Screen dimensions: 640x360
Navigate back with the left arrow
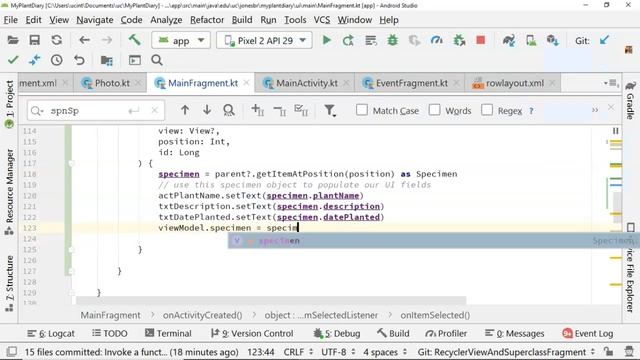[84, 40]
